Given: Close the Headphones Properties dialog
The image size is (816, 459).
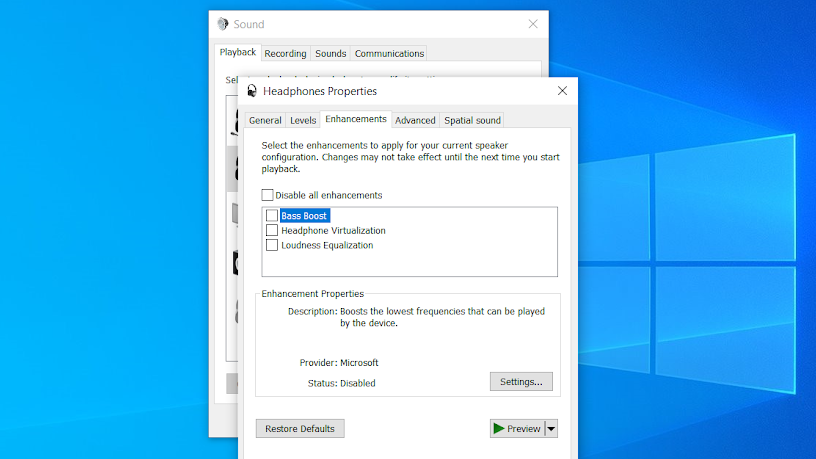Looking at the screenshot, I should [x=562, y=91].
